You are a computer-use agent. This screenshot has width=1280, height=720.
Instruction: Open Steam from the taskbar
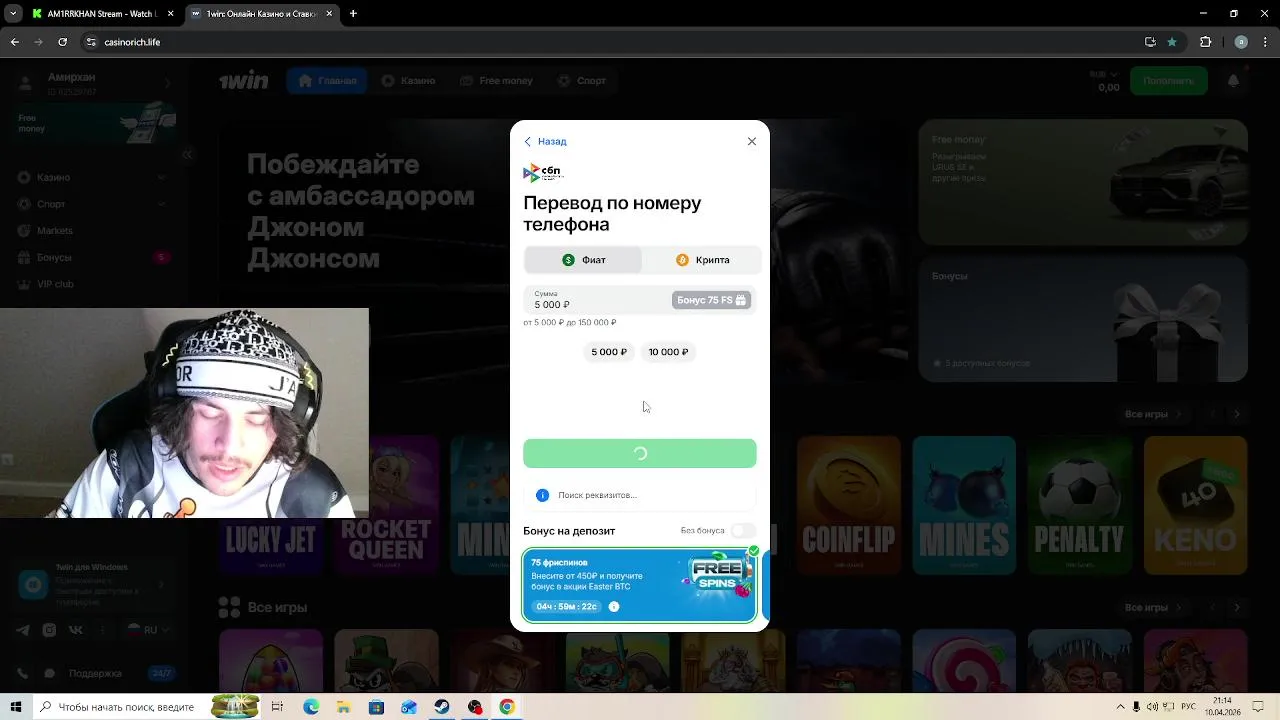click(x=441, y=707)
